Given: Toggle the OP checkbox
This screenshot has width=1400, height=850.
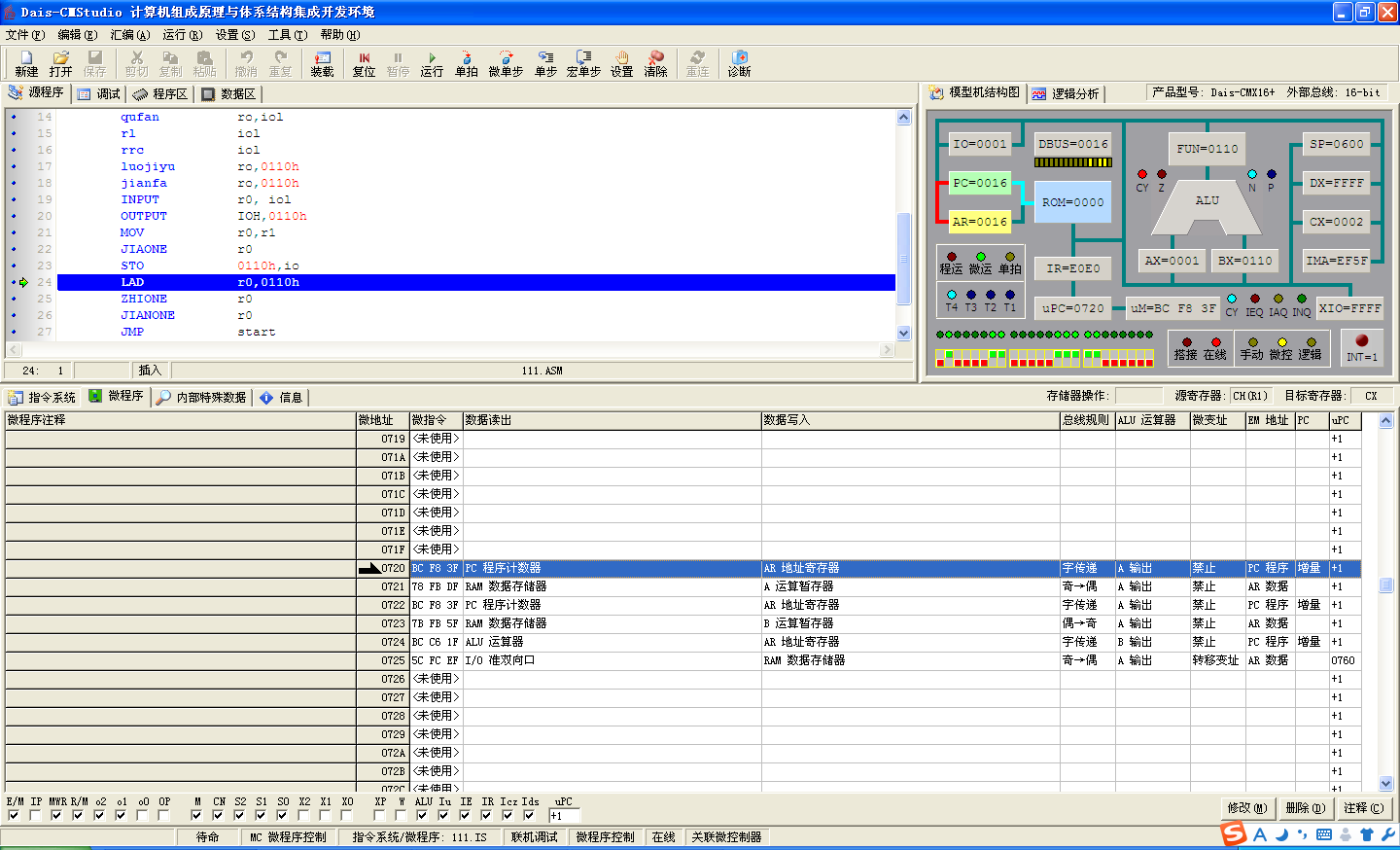Looking at the screenshot, I should click(163, 815).
